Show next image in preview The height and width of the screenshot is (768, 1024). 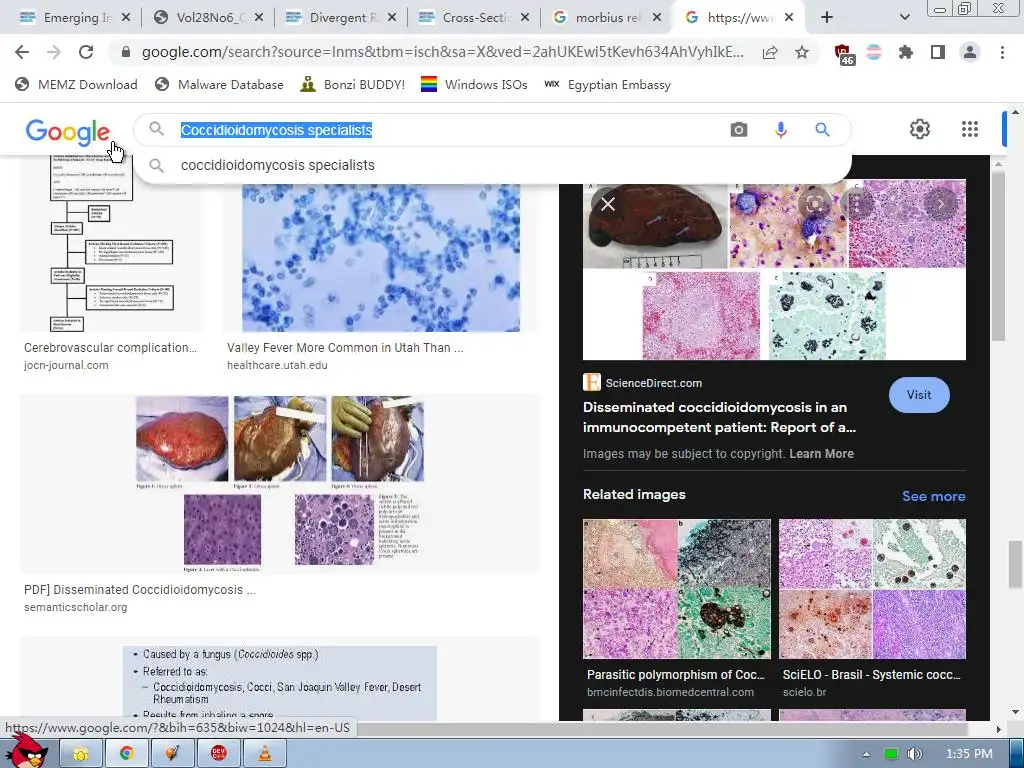[941, 204]
